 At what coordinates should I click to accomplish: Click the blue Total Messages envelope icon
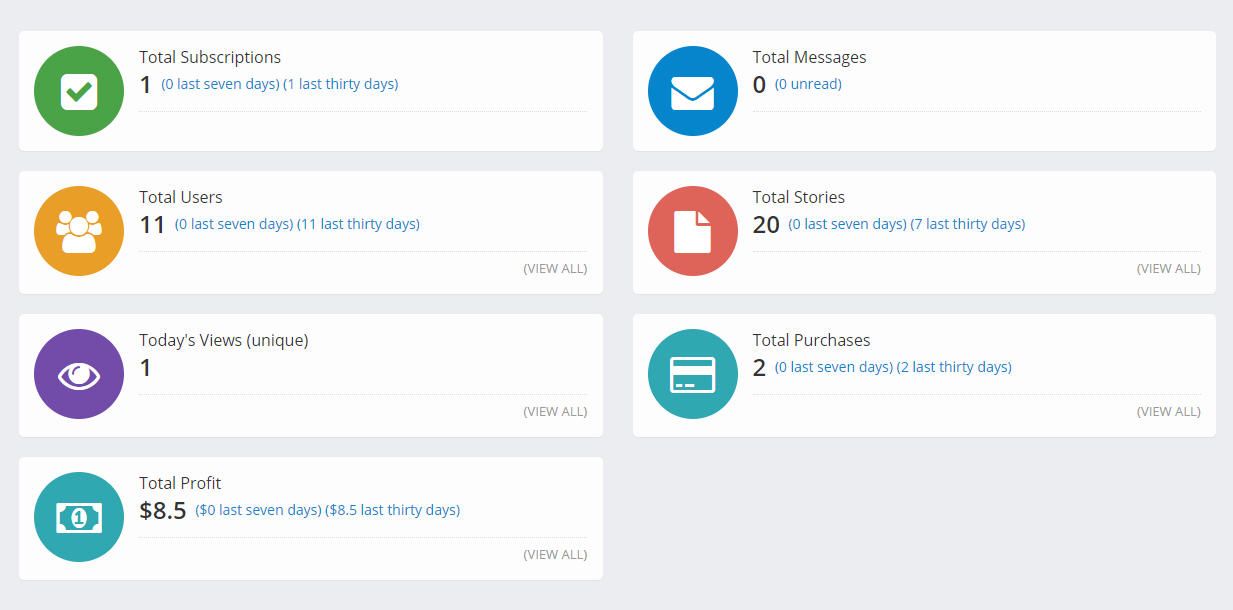pos(692,91)
